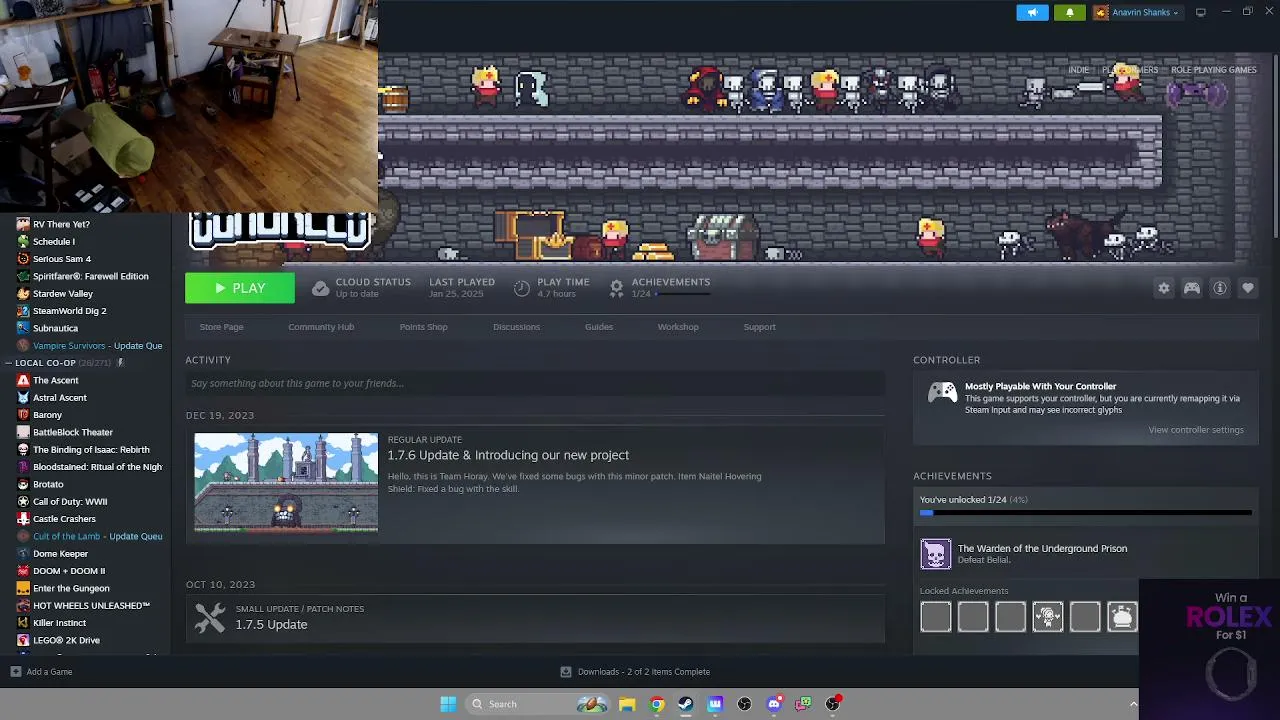Click the 1.7.6 update thumbnail image
The image size is (1280, 720).
pyautogui.click(x=286, y=482)
